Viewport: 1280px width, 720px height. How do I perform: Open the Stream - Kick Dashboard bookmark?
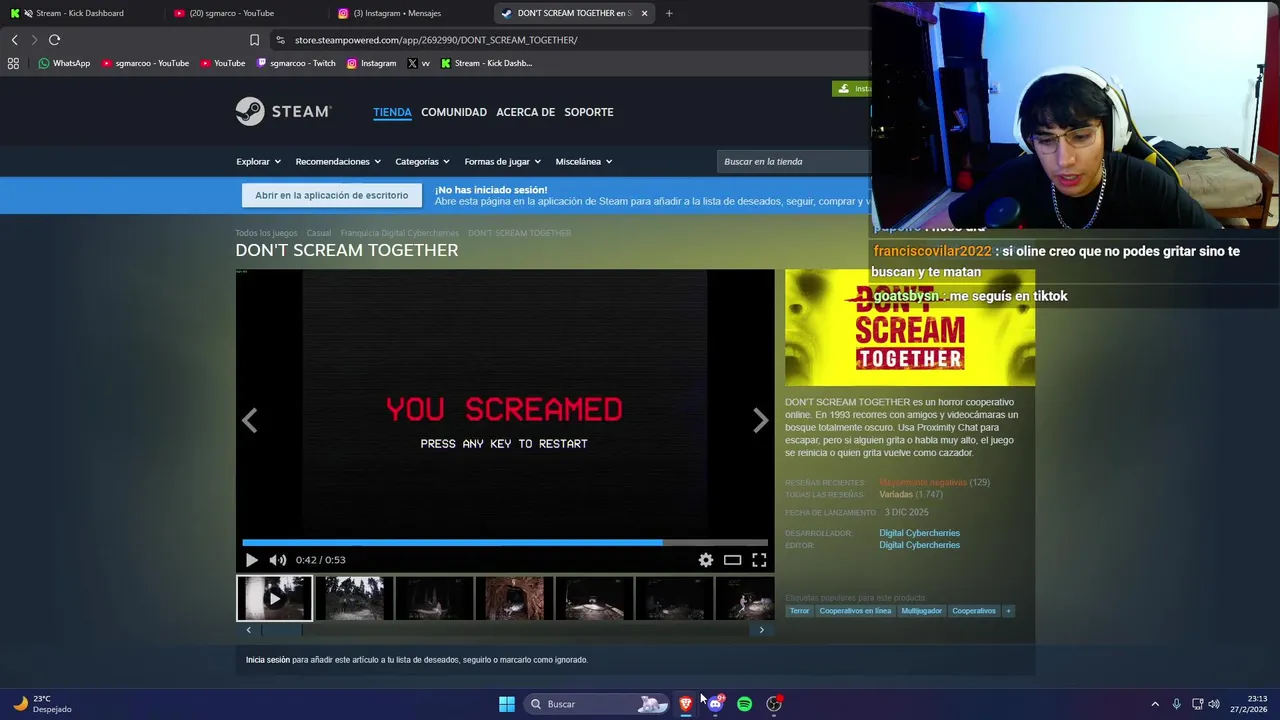pyautogui.click(x=486, y=63)
